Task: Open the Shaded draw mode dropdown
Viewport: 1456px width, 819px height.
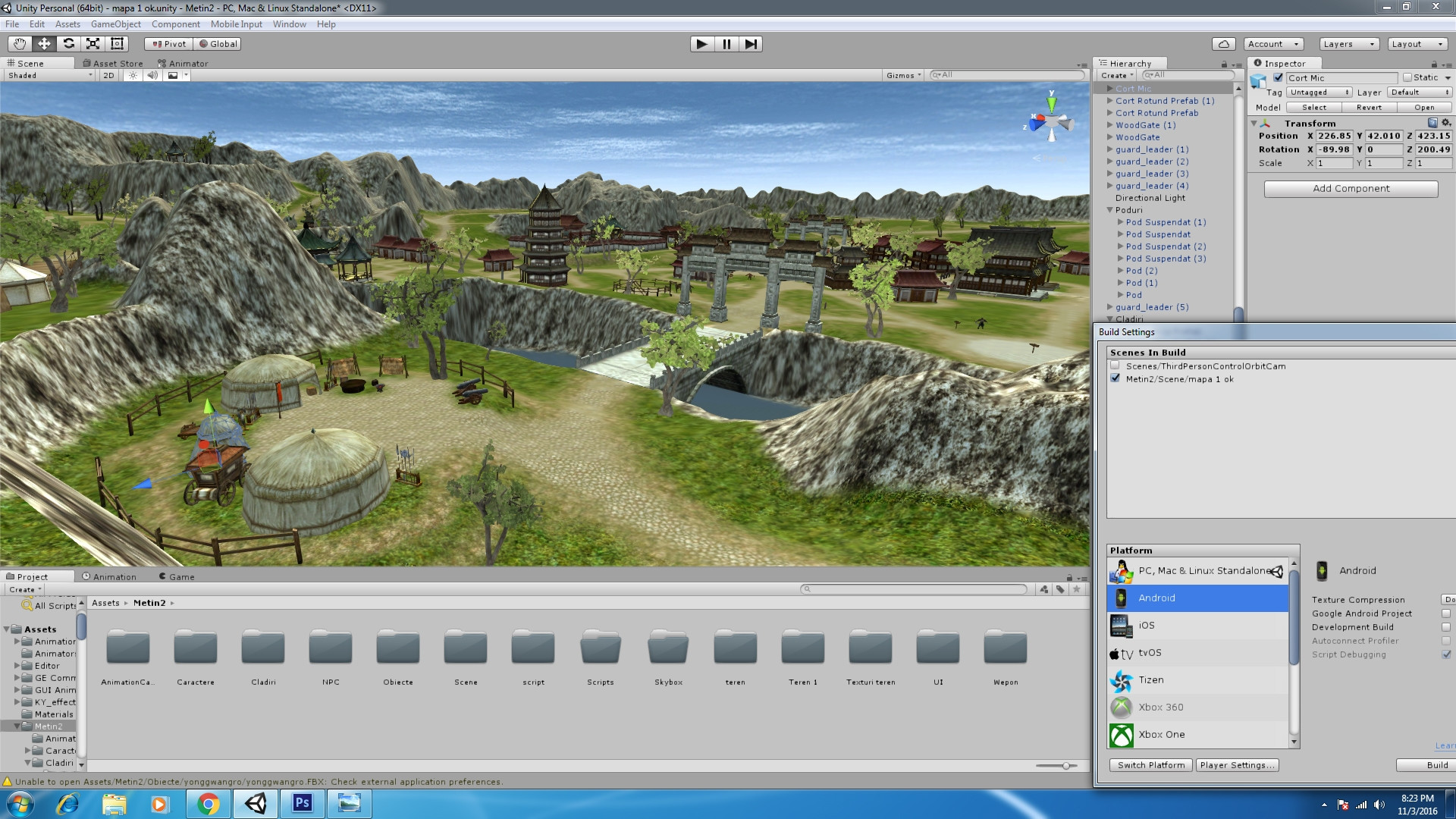Action: coord(45,75)
